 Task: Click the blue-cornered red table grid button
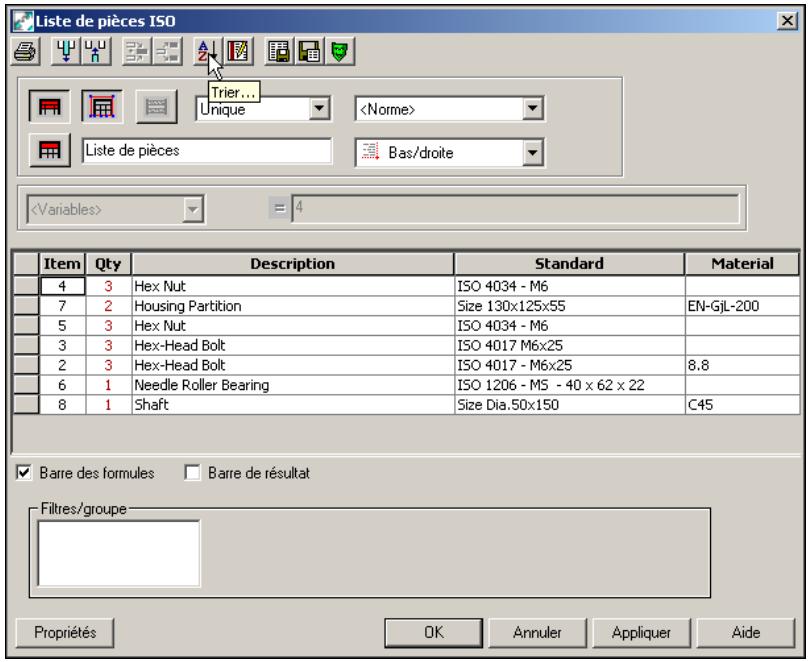tap(102, 107)
